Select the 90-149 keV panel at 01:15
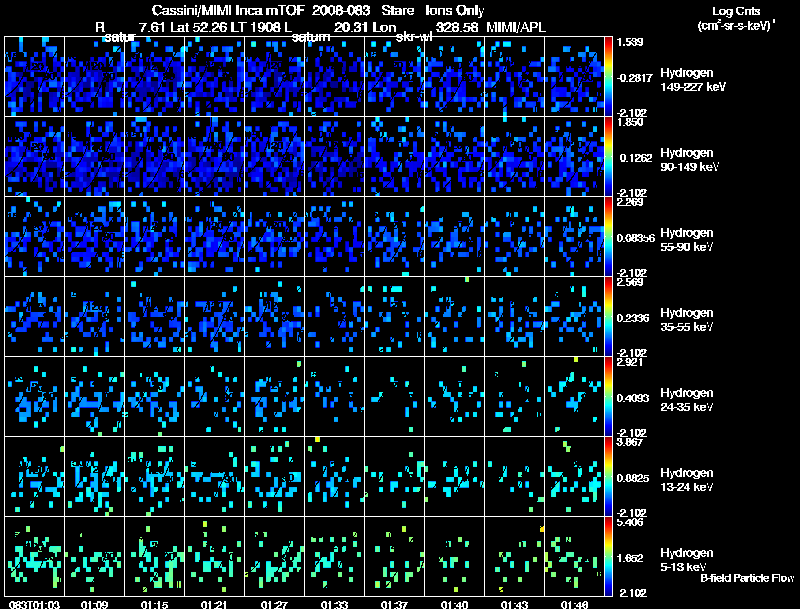800x609 pixels. click(x=155, y=157)
